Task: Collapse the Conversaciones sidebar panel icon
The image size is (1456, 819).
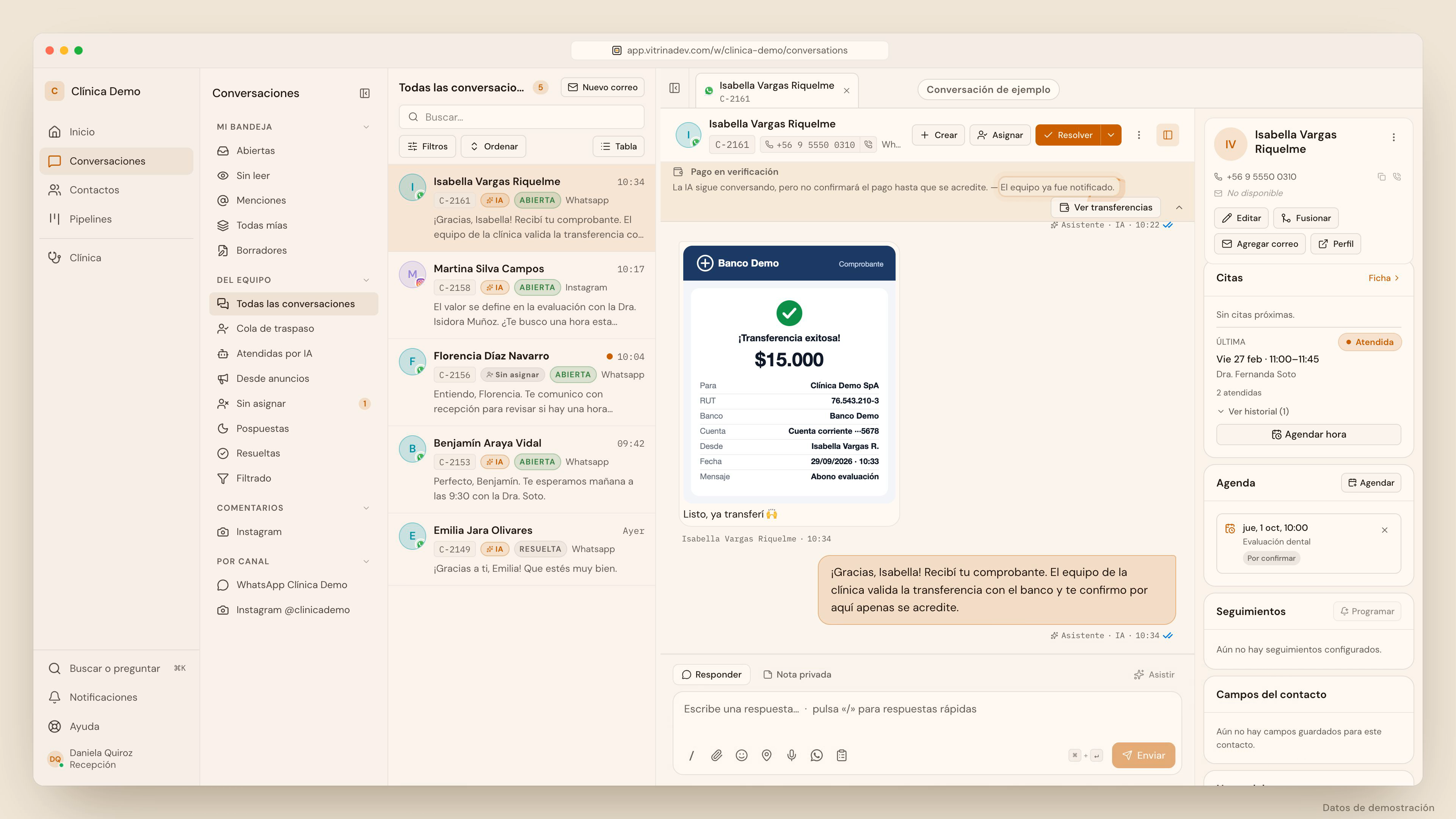Action: [364, 93]
